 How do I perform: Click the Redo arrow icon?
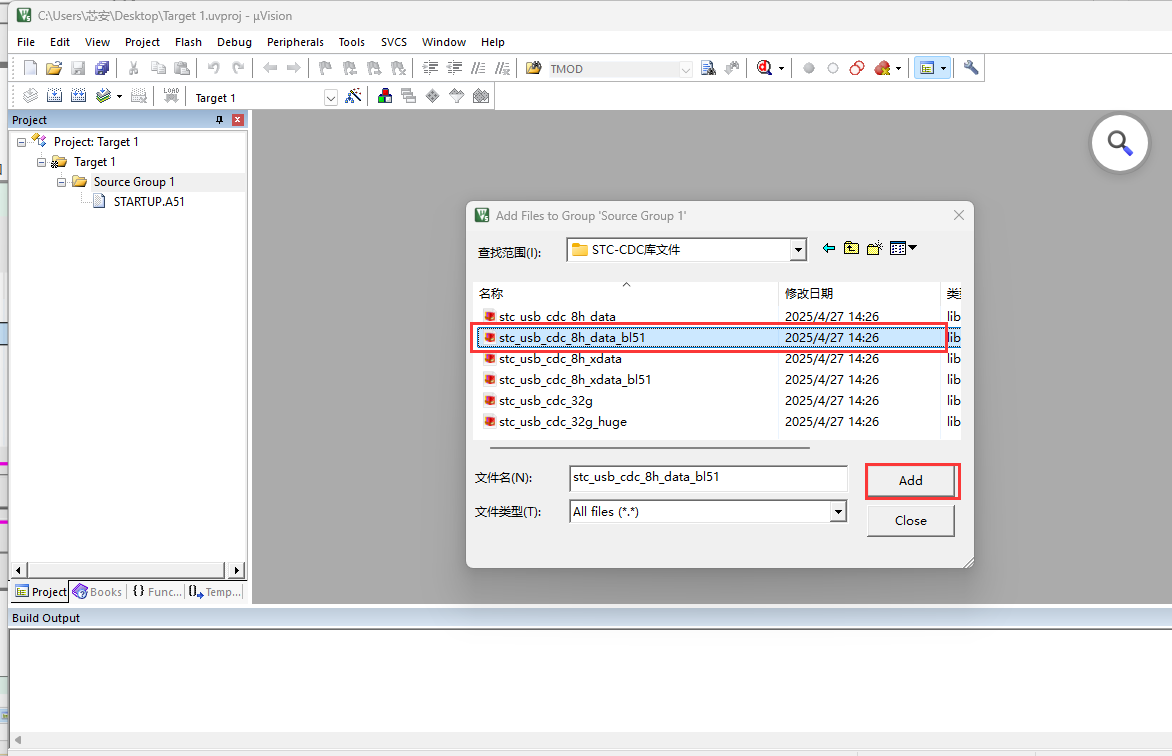[x=238, y=68]
